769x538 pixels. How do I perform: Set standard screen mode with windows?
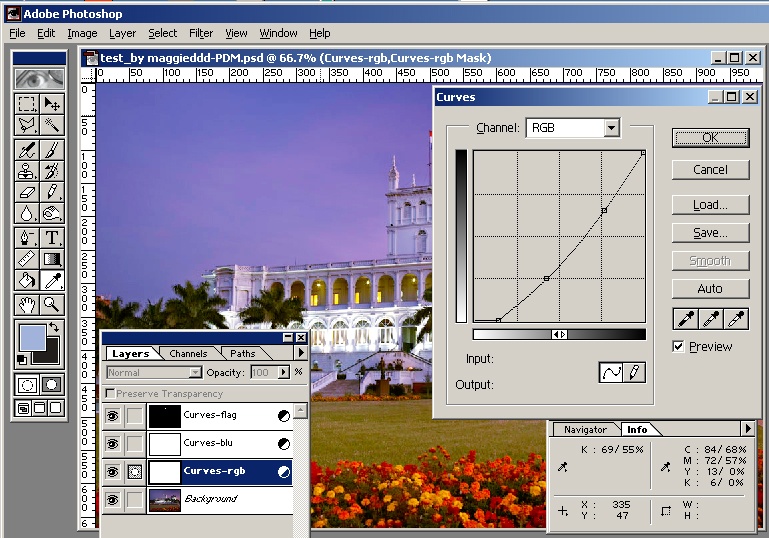23,408
